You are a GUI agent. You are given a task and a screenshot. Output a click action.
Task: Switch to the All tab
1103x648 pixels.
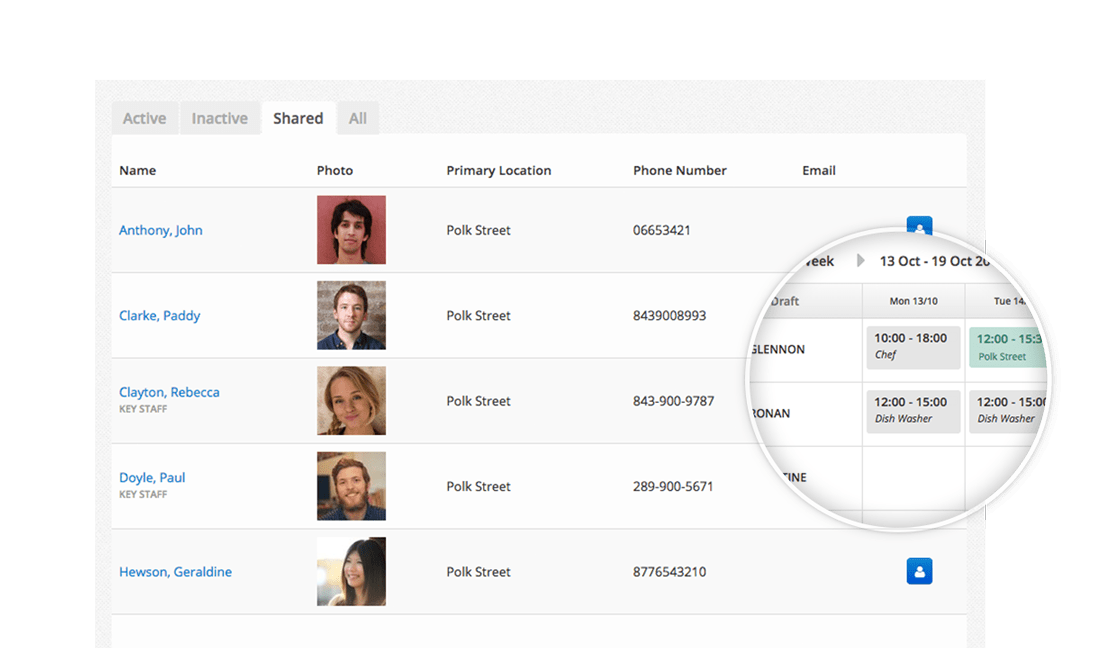(x=358, y=118)
